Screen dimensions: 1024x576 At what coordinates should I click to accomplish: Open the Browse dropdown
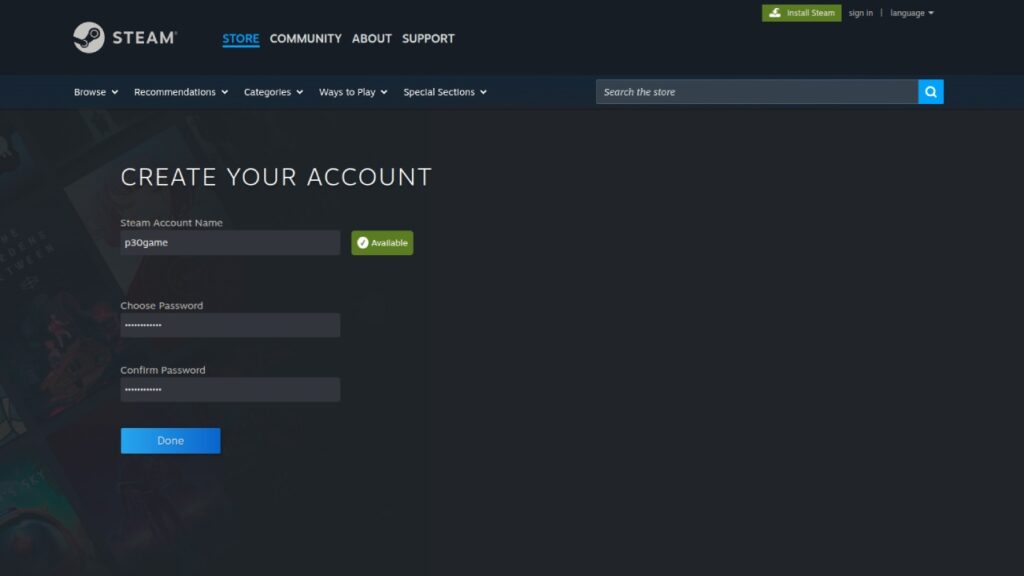pyautogui.click(x=96, y=92)
